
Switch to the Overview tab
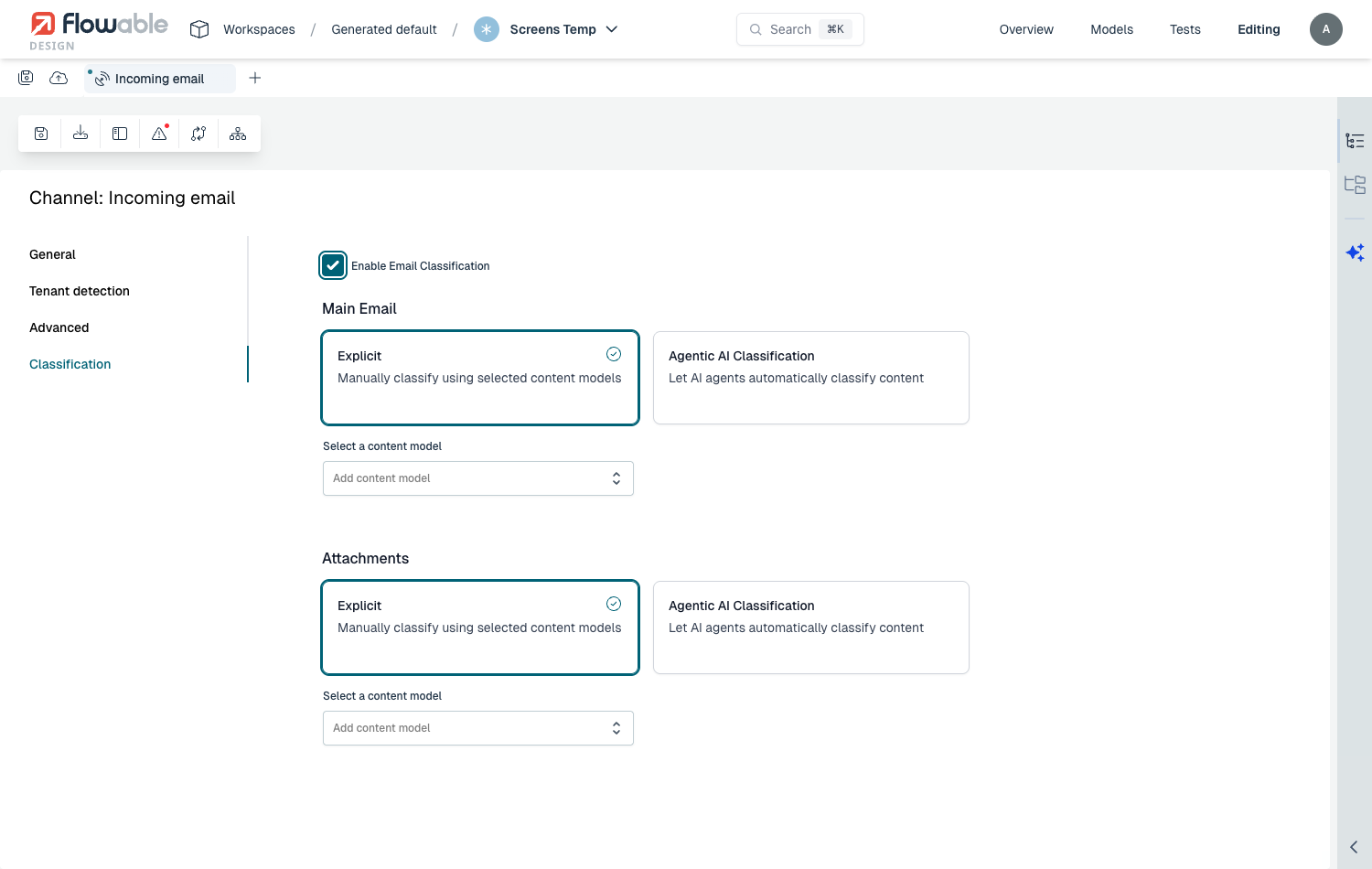(x=1026, y=29)
